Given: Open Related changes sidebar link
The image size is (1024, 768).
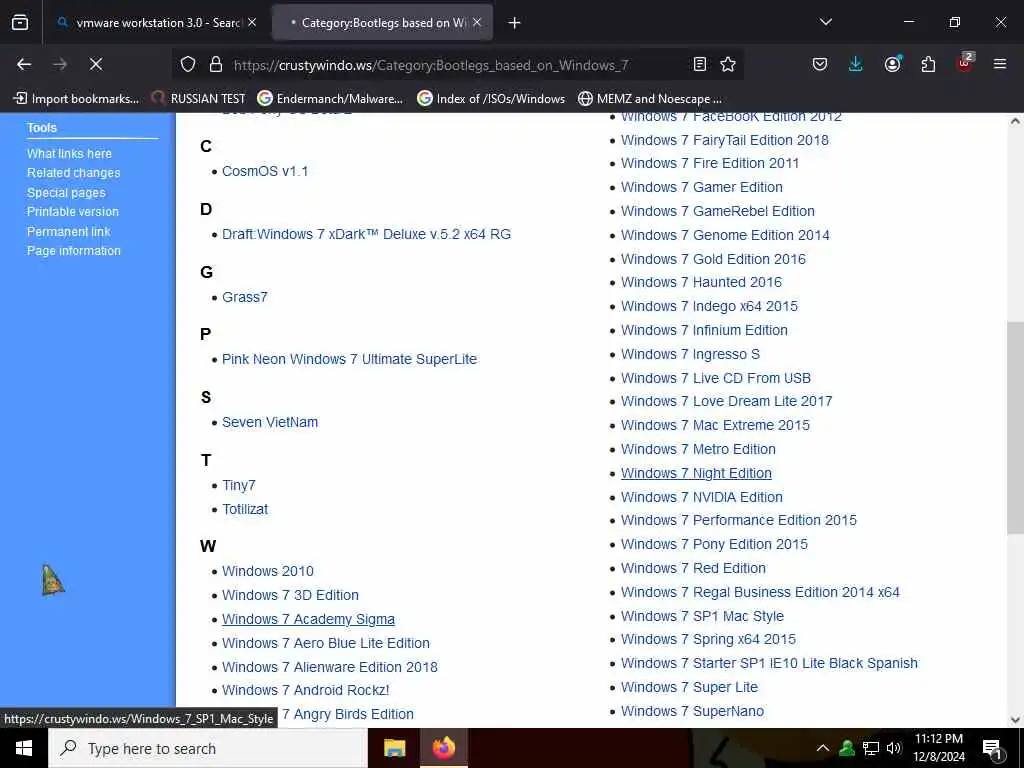Looking at the screenshot, I should [73, 173].
